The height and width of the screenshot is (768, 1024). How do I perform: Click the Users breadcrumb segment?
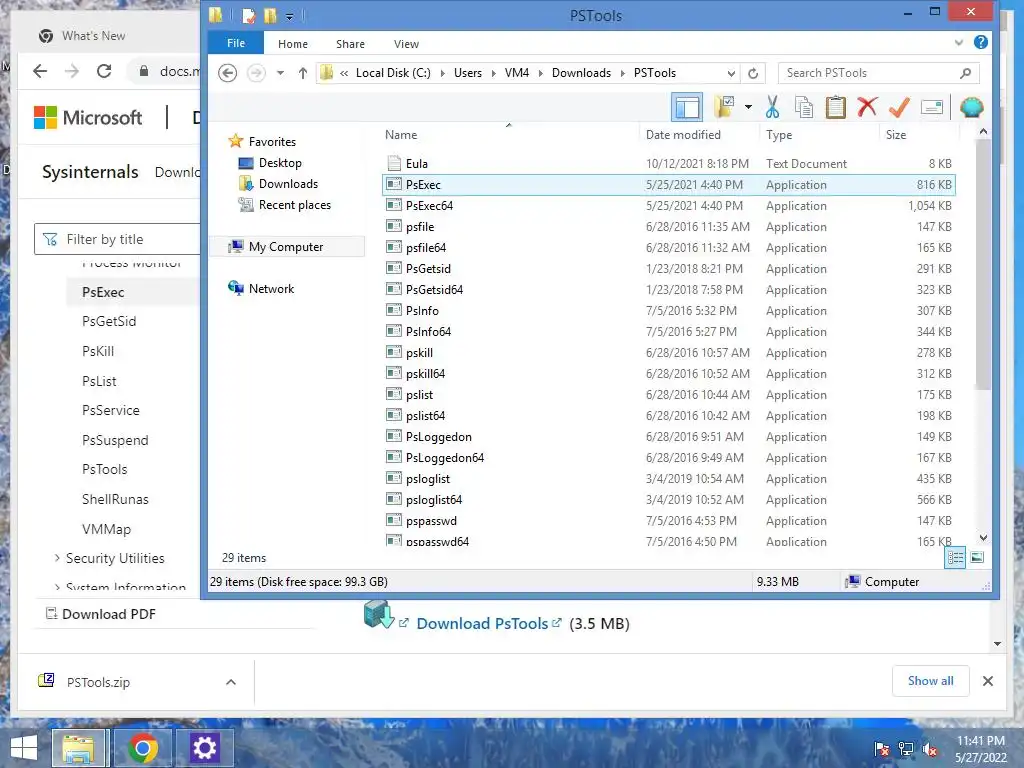(x=468, y=73)
